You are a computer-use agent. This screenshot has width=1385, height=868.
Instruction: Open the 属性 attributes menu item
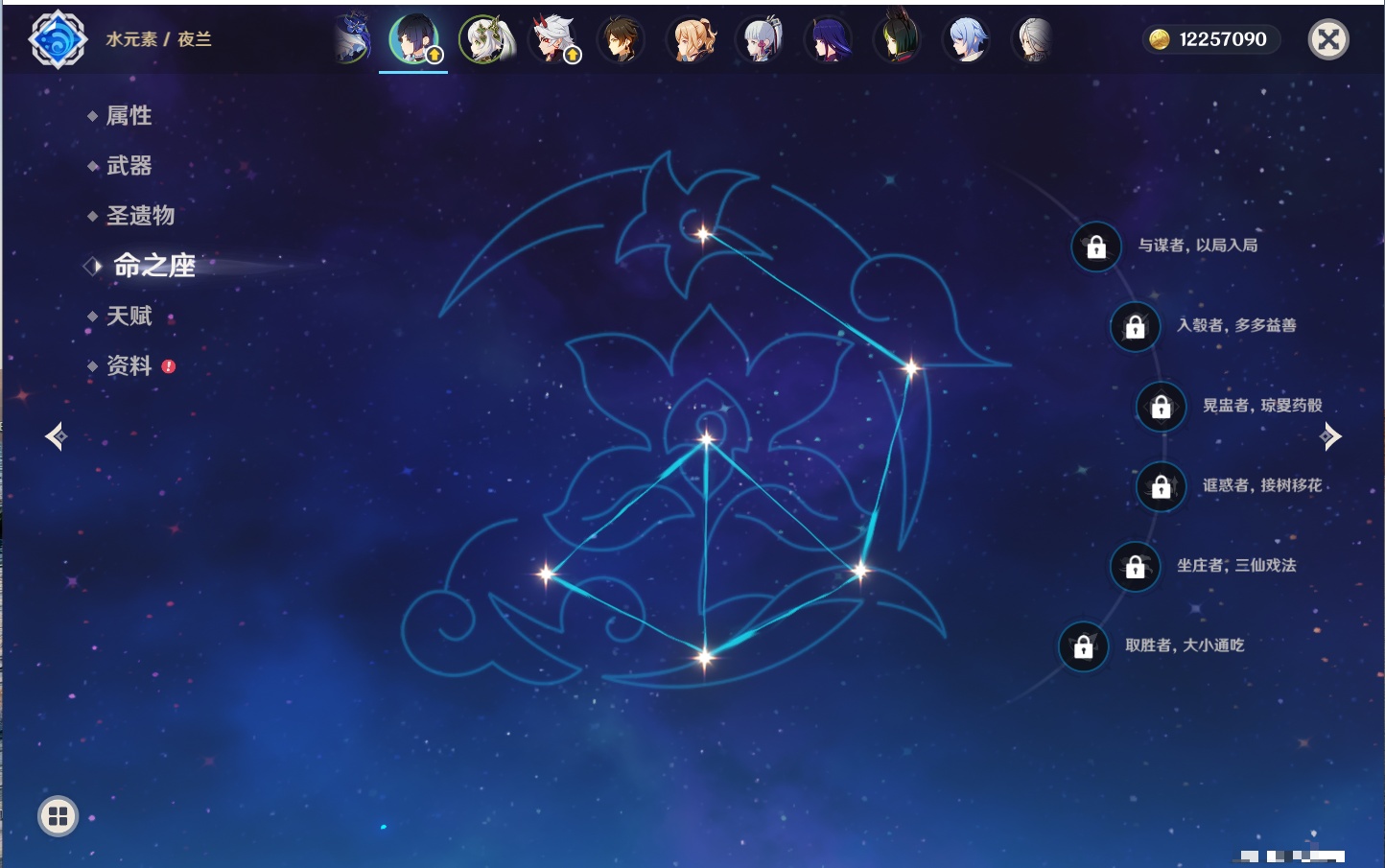tap(129, 116)
